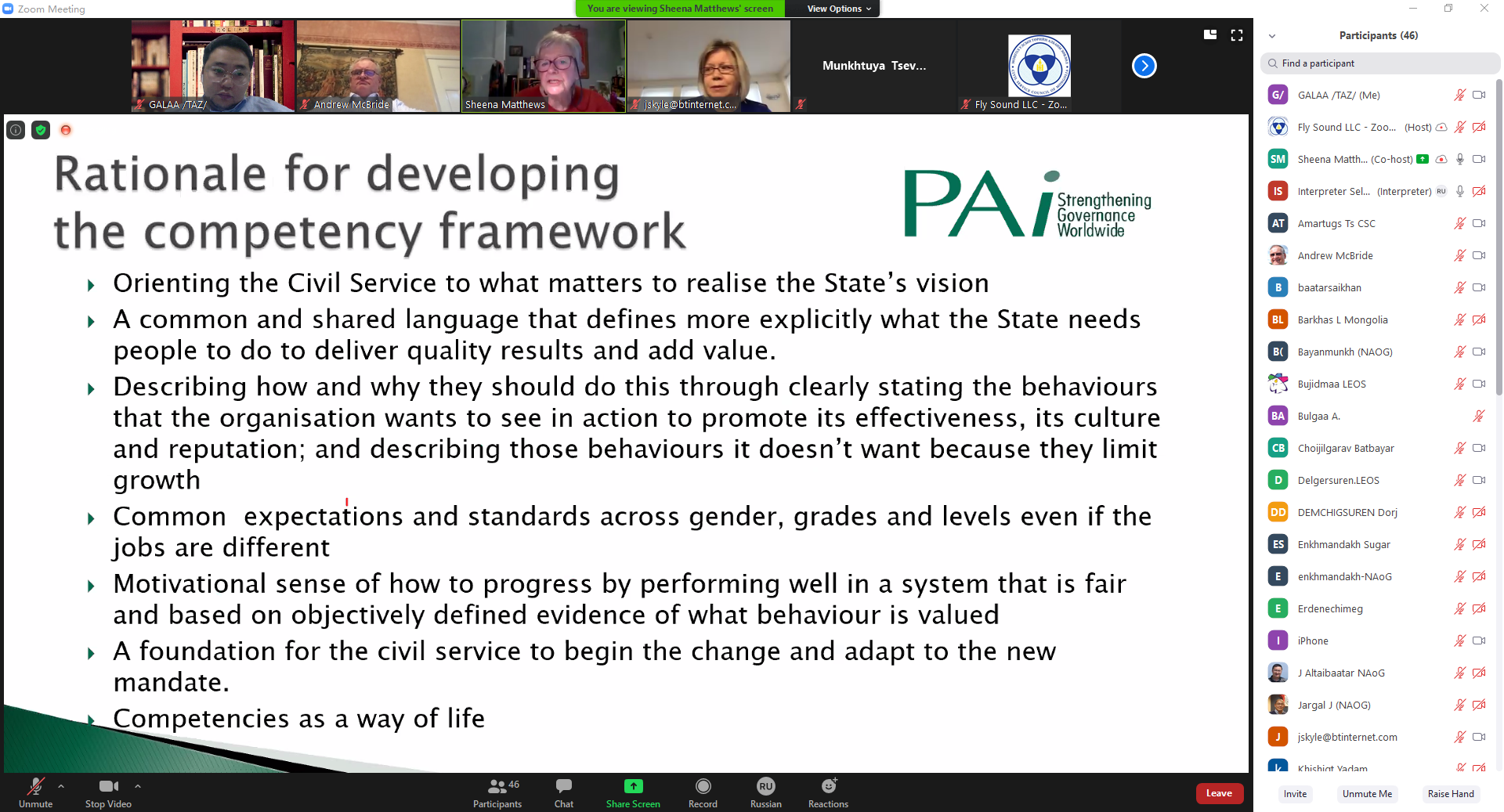Select DEMCHIGSUREN Dorj participant row

[x=1377, y=512]
